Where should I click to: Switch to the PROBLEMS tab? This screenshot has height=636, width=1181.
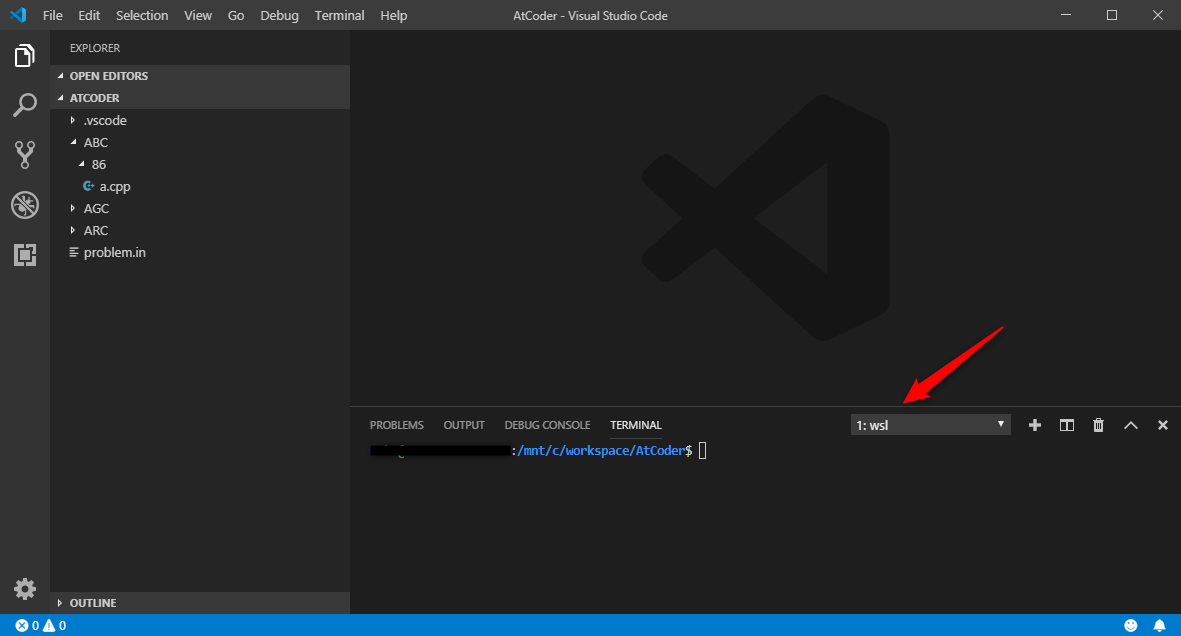pyautogui.click(x=396, y=425)
